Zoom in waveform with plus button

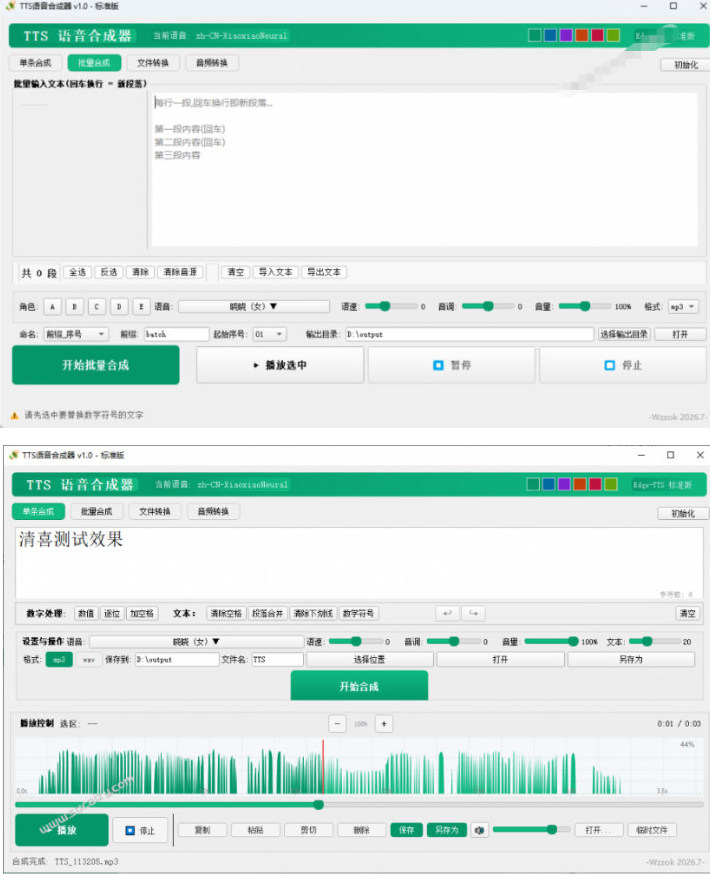[384, 723]
